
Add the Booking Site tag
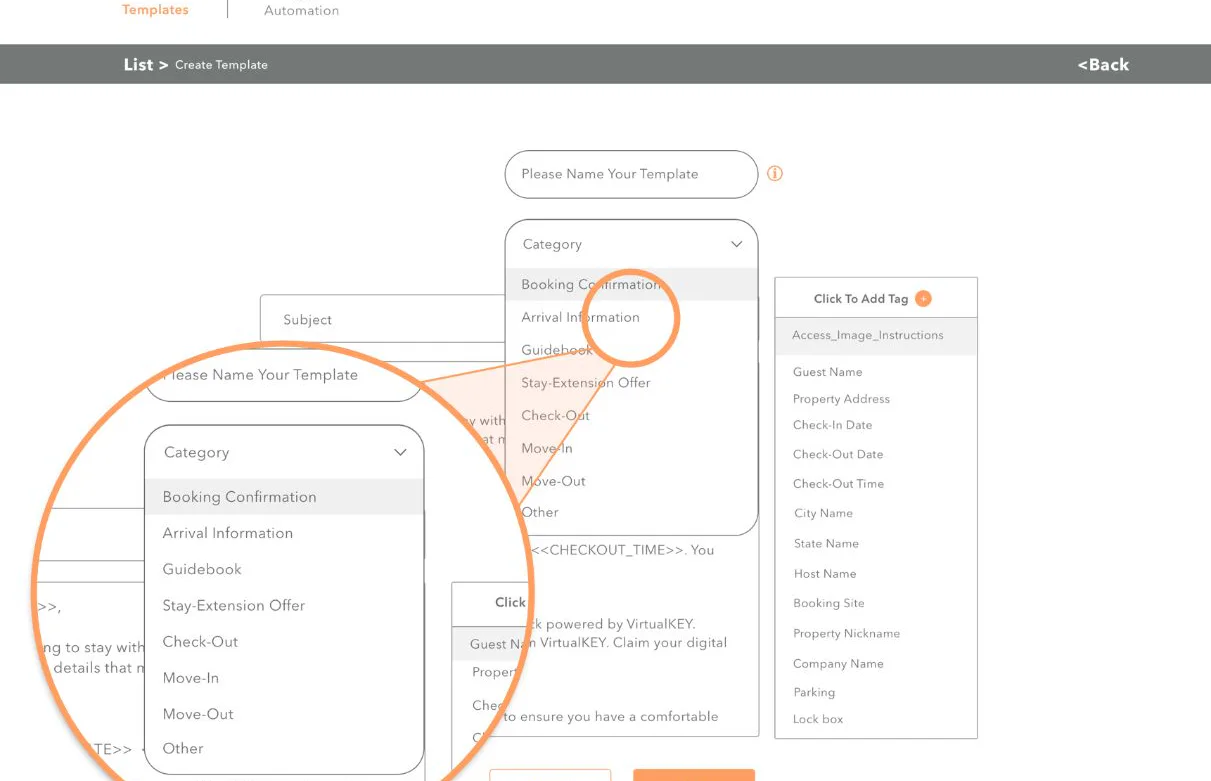[829, 603]
